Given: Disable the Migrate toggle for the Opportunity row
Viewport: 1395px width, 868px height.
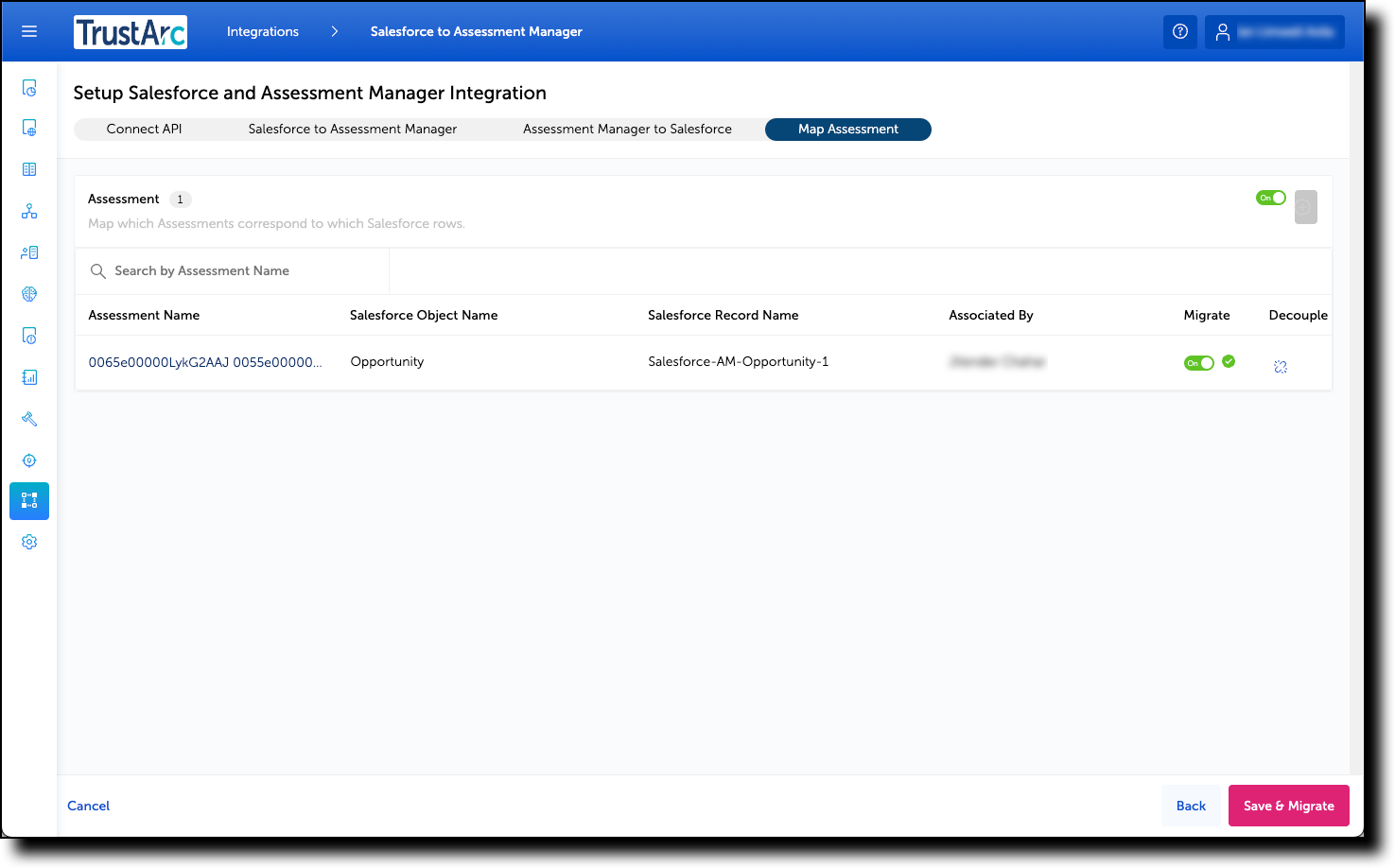Looking at the screenshot, I should [1198, 362].
